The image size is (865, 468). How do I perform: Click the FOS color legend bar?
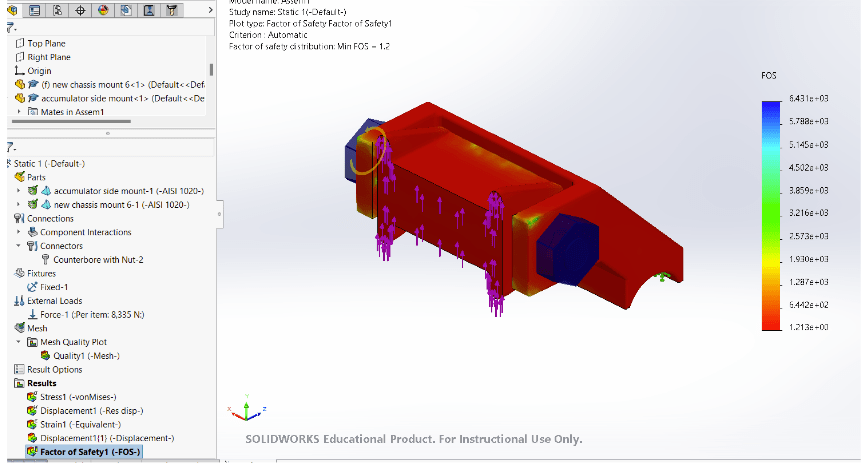[x=770, y=214]
